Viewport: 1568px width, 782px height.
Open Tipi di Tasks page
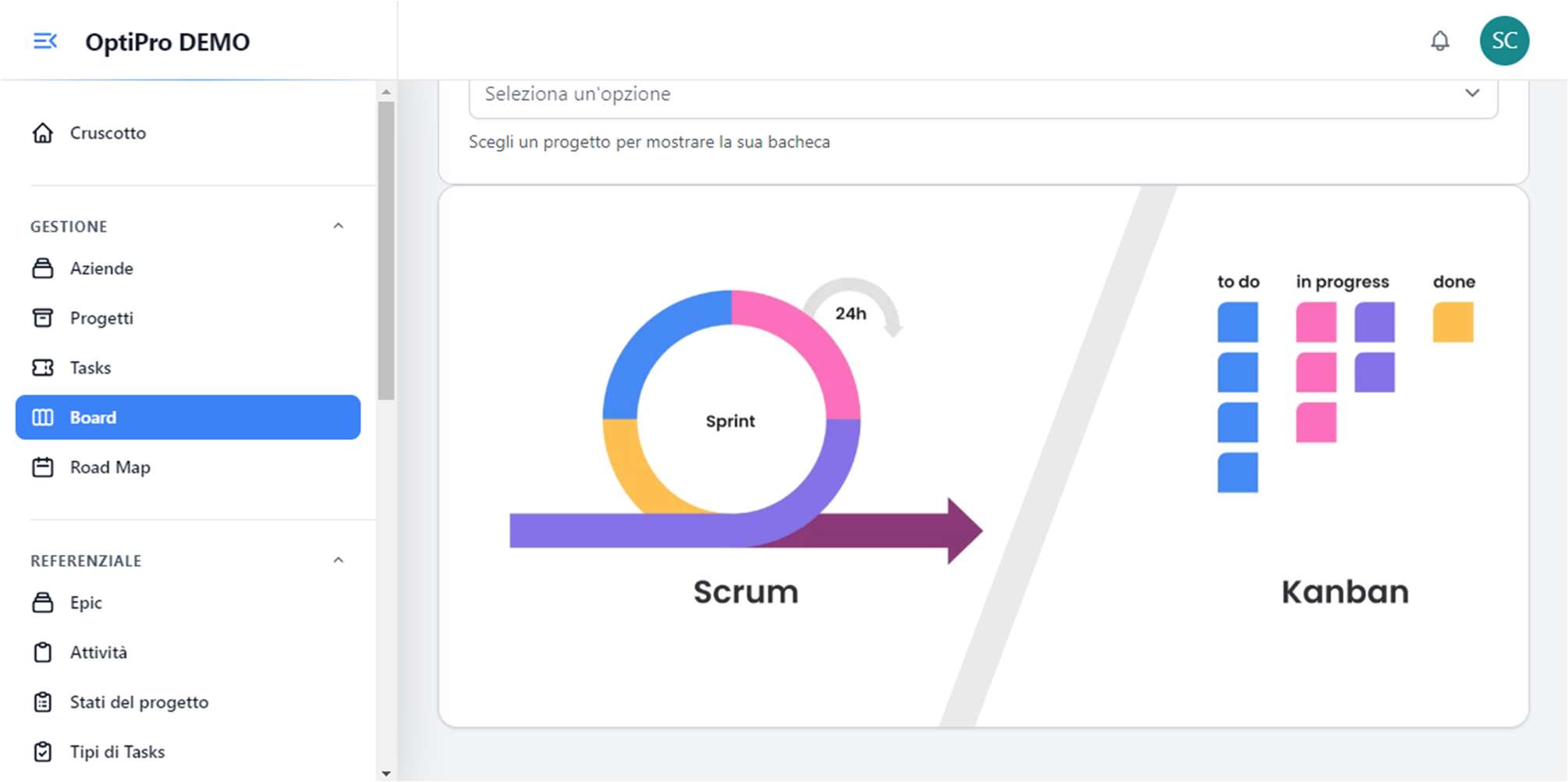[x=117, y=752]
